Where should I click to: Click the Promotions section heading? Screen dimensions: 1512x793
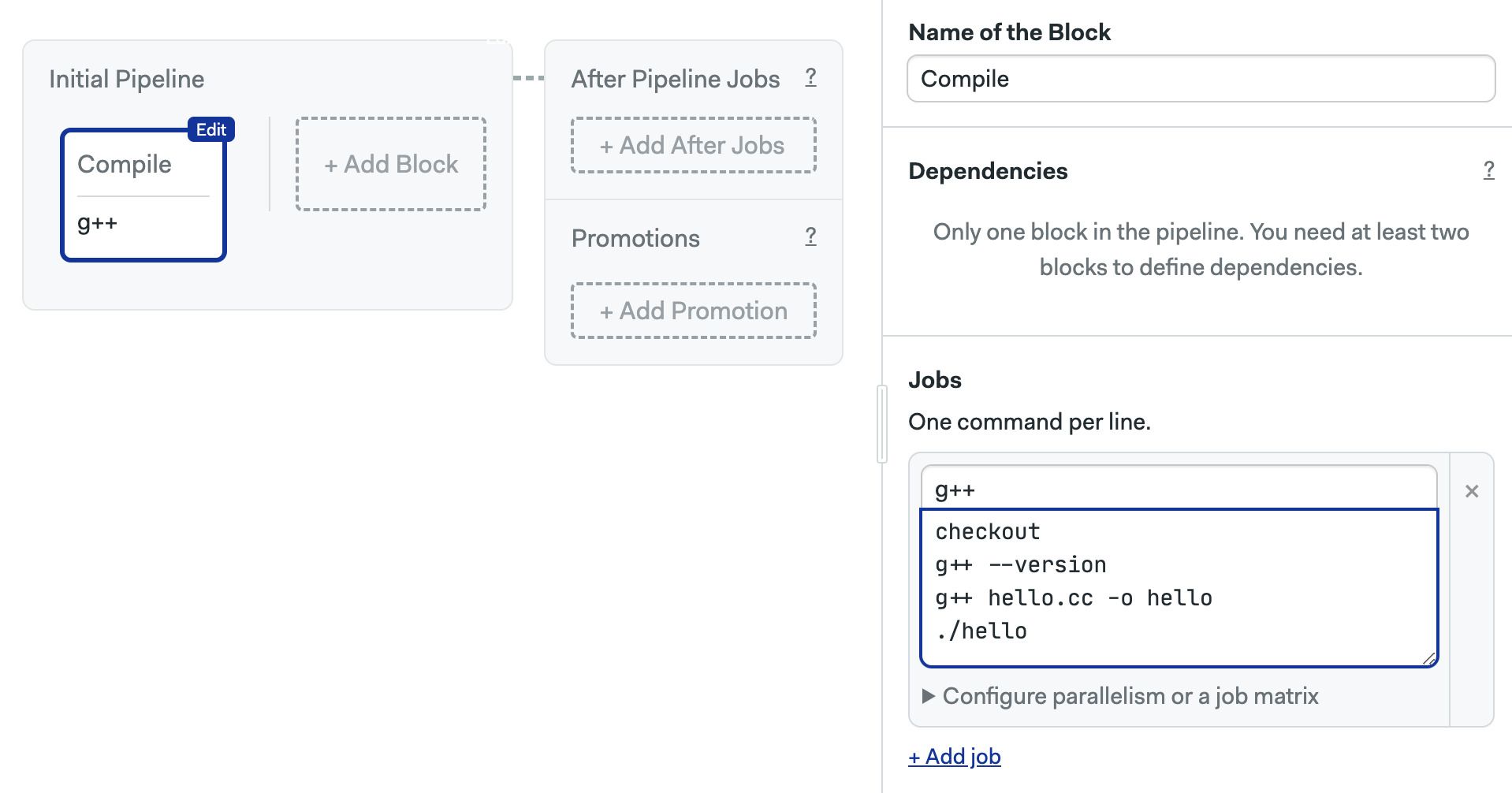[x=635, y=238]
